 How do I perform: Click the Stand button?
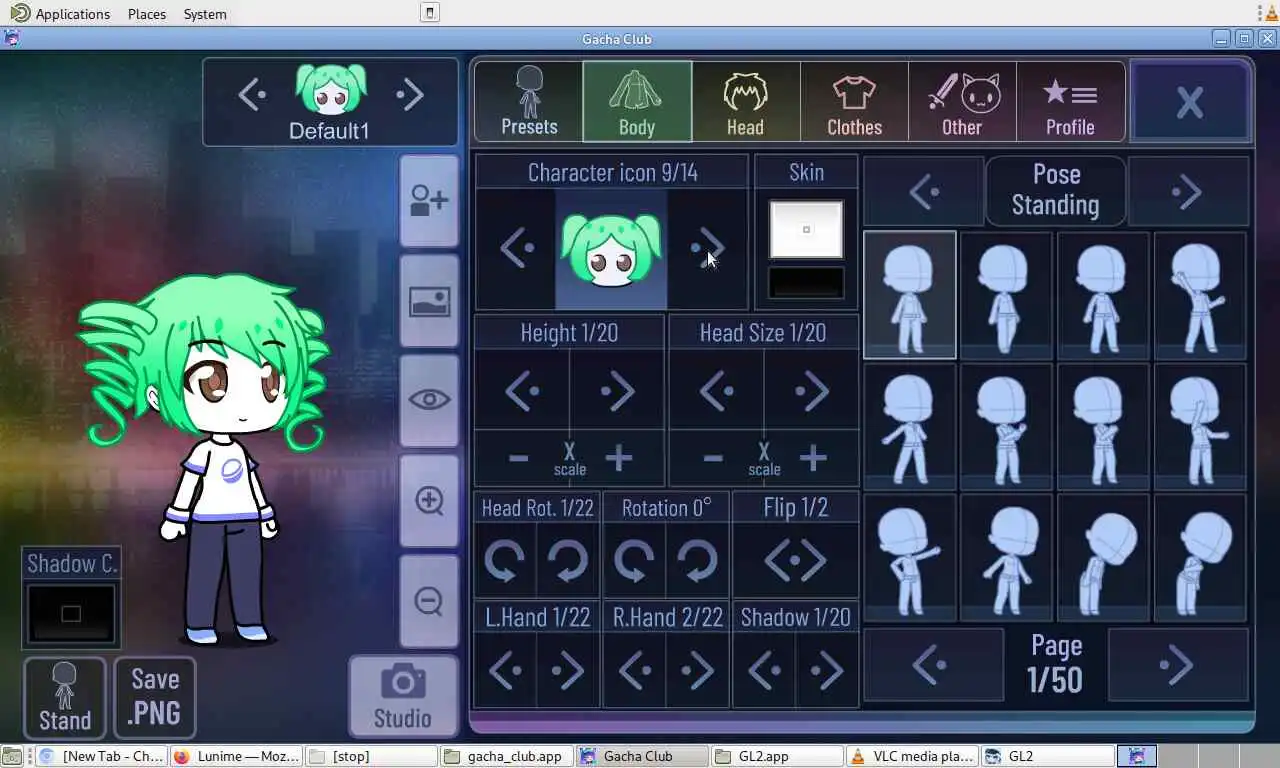click(x=65, y=697)
